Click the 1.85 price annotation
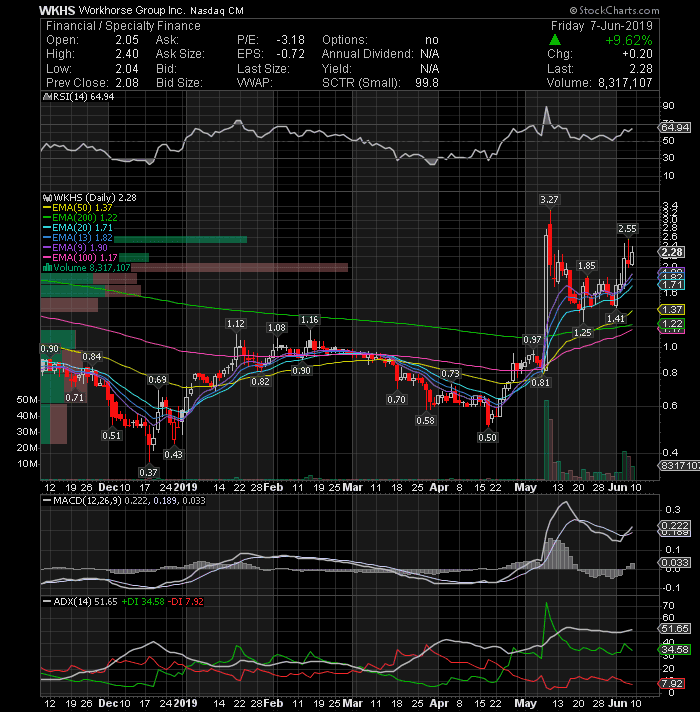This screenshot has width=700, height=712. [586, 266]
